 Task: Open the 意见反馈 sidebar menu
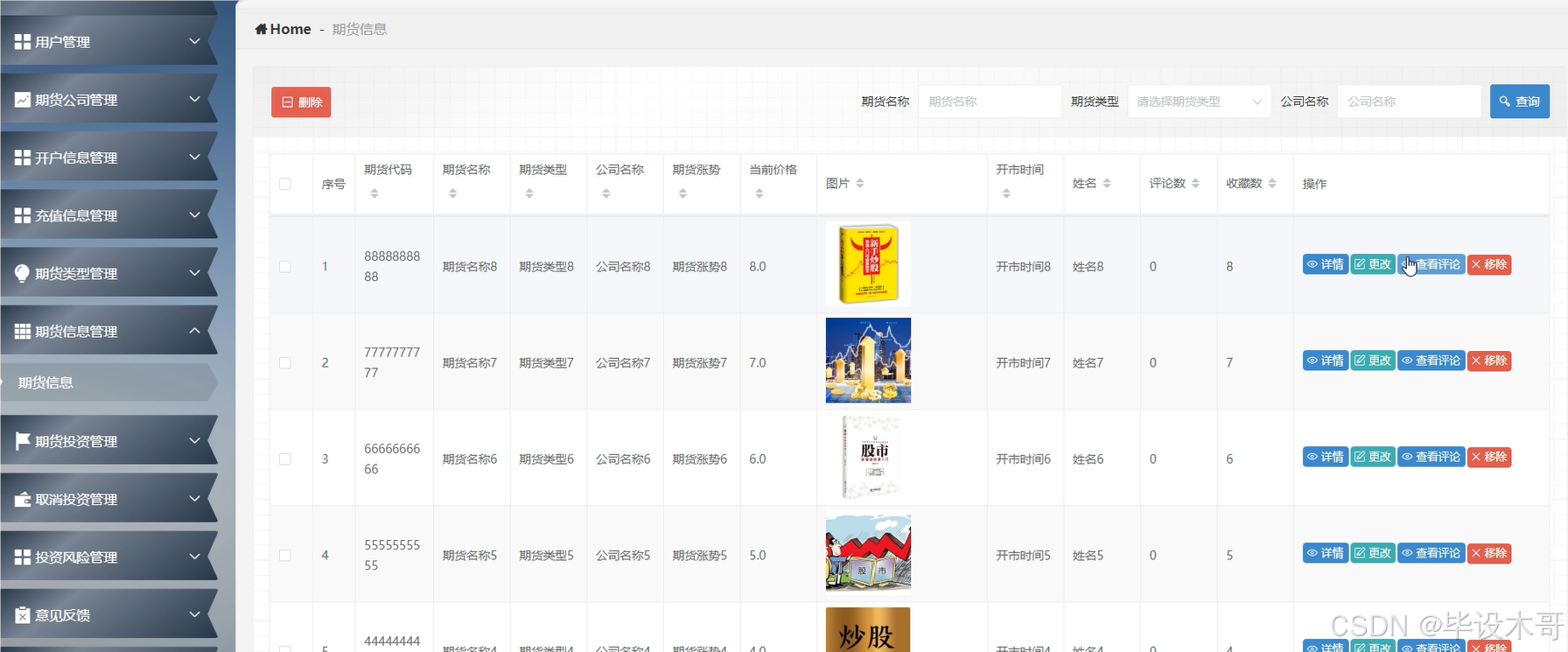pos(108,614)
